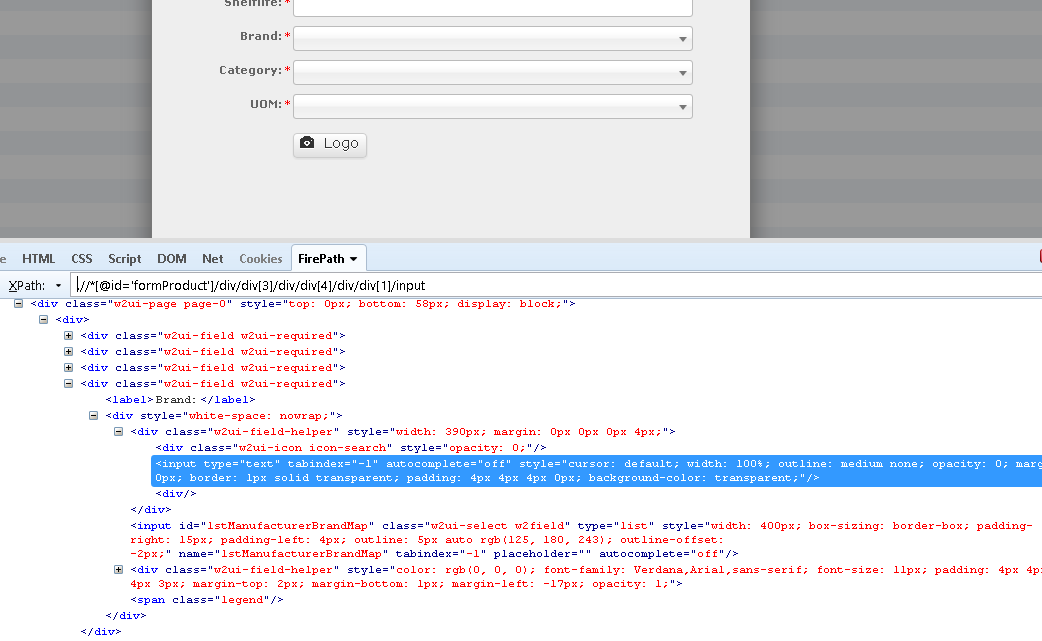Select the Brand label node in tree
The image size is (1042, 641).
[180, 400]
